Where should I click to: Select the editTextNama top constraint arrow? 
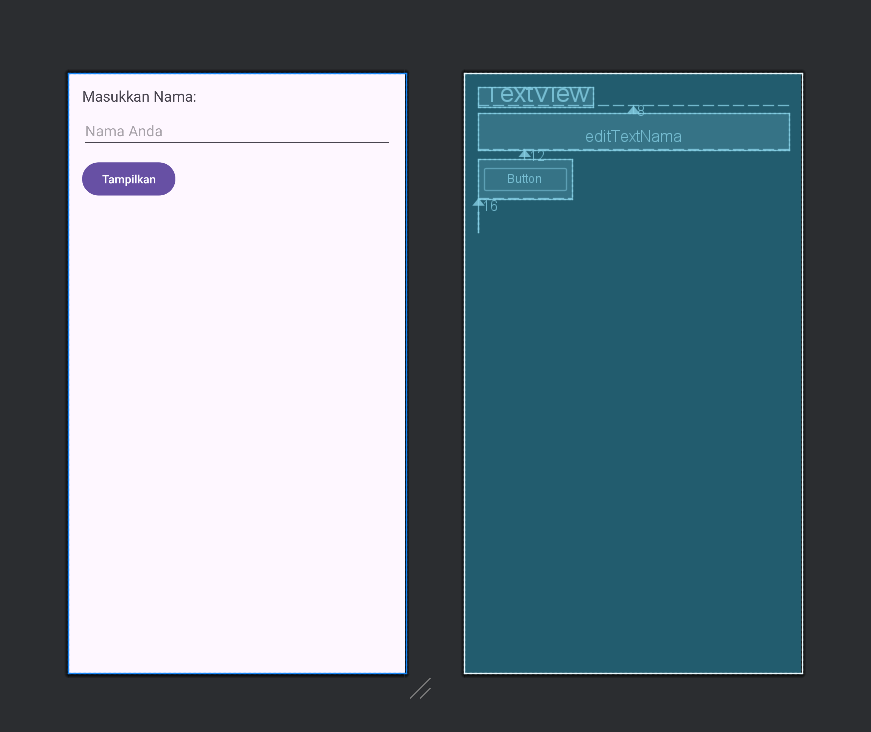coord(633,113)
